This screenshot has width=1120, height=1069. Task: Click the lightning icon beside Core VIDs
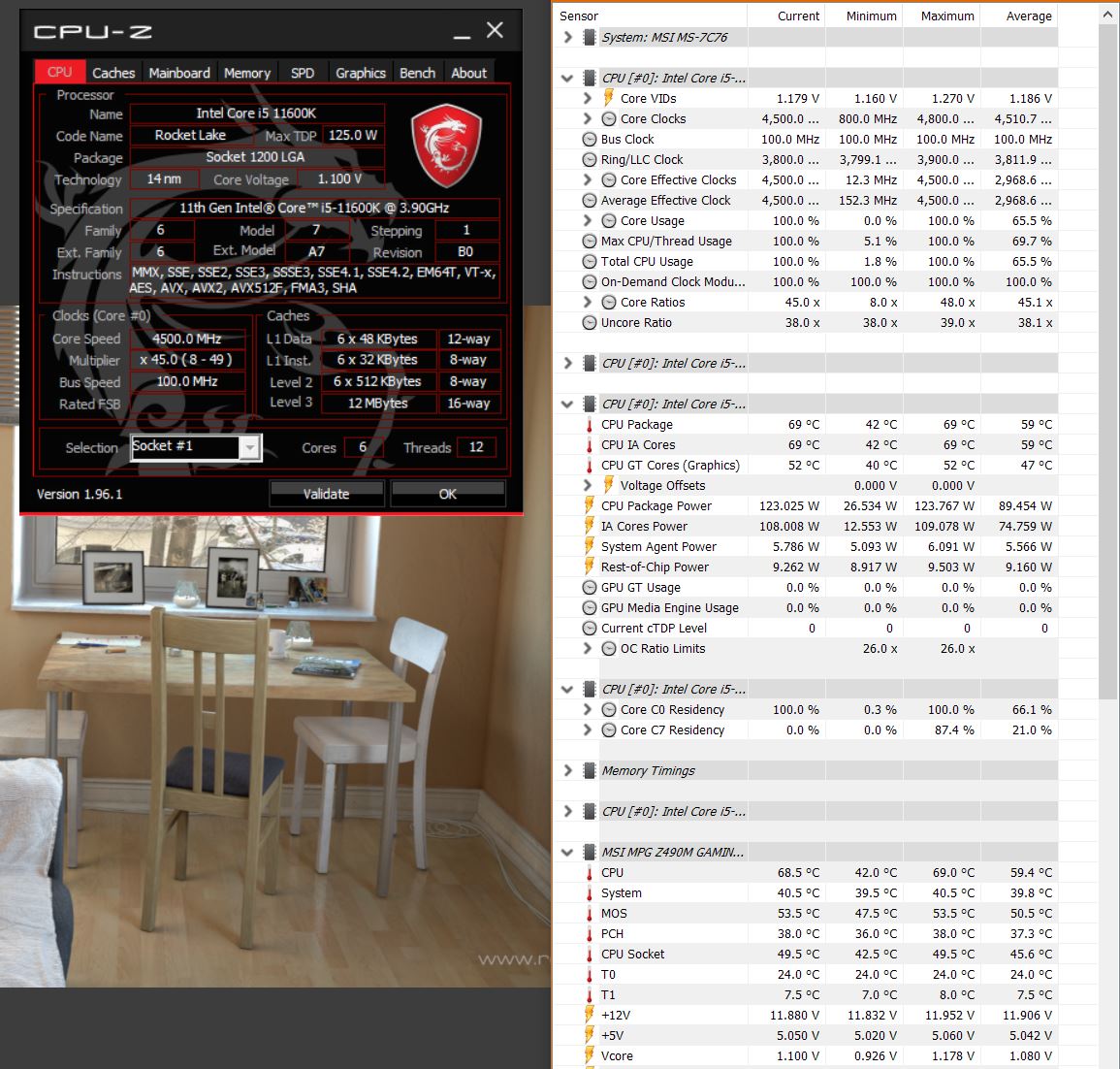609,97
